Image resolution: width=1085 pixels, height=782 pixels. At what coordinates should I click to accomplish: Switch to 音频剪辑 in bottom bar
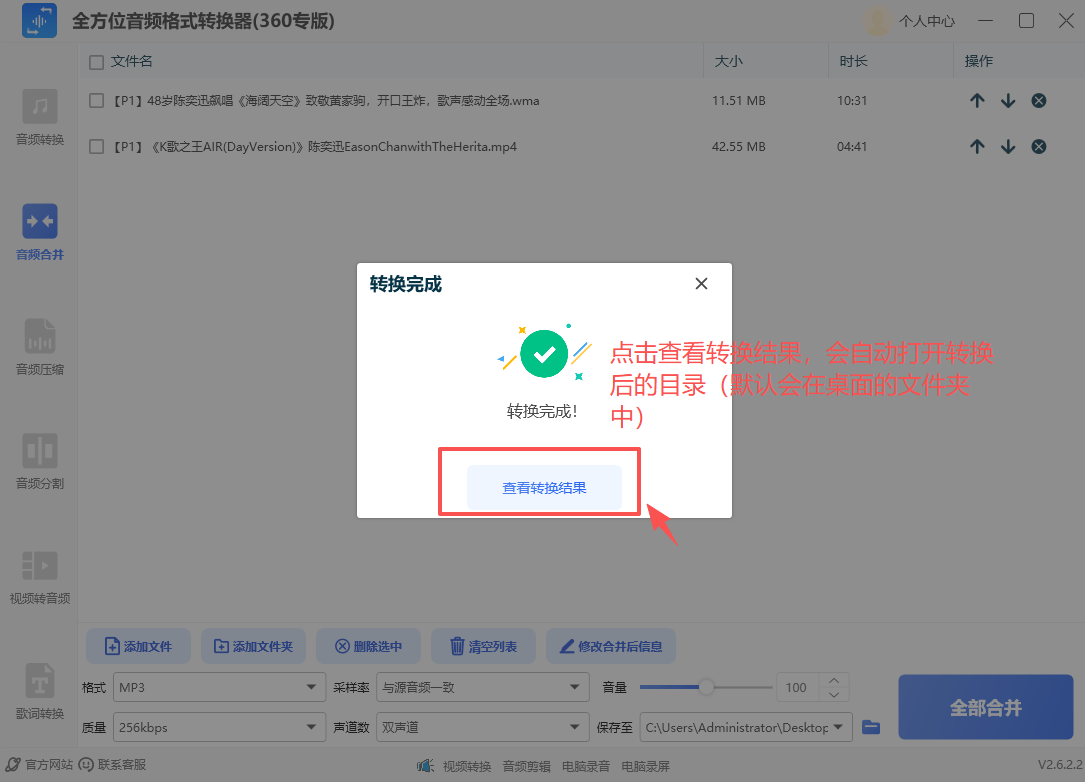pos(527,765)
